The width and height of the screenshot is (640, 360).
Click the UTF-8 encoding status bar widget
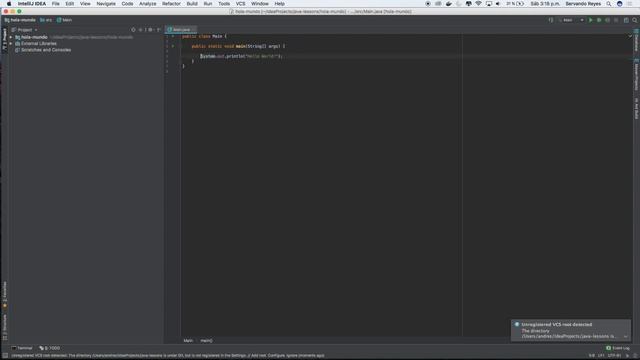point(614,356)
